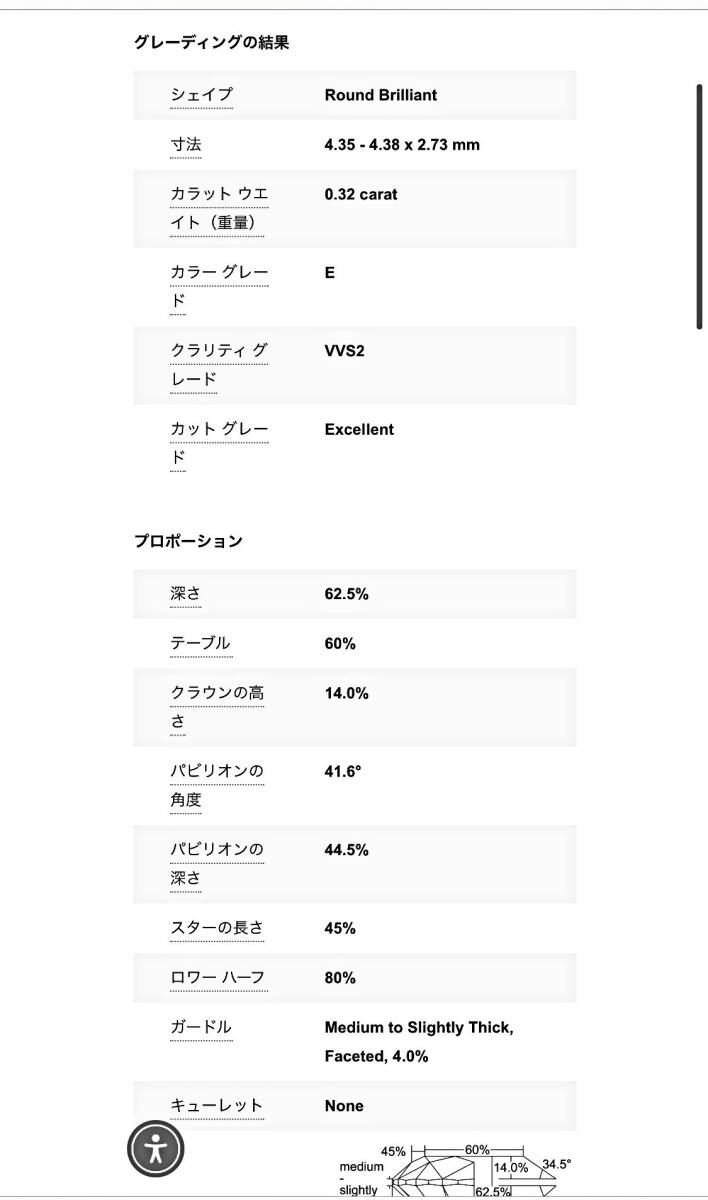Open the accessibility options icon

click(x=156, y=1149)
